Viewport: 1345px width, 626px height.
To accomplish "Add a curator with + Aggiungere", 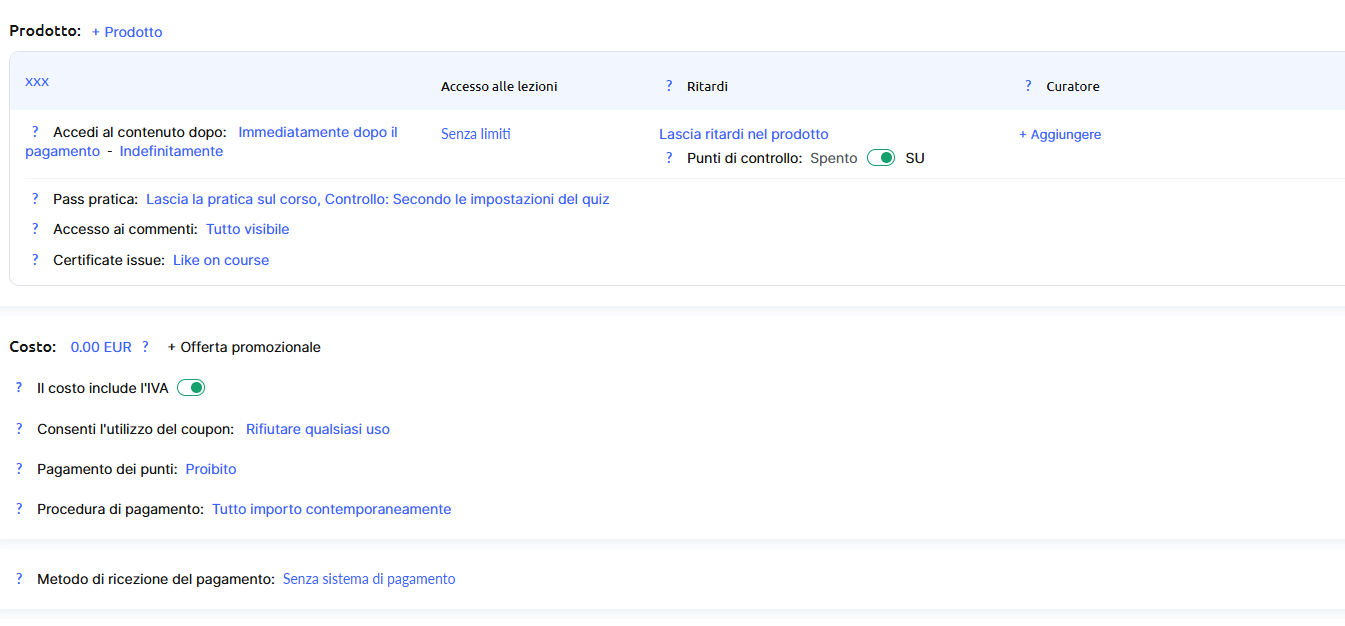I will click(1059, 134).
